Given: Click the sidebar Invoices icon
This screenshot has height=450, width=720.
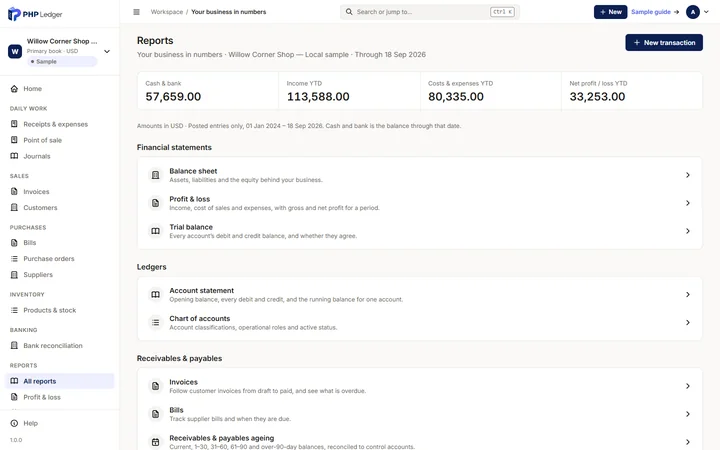Looking at the screenshot, I should pos(14,191).
